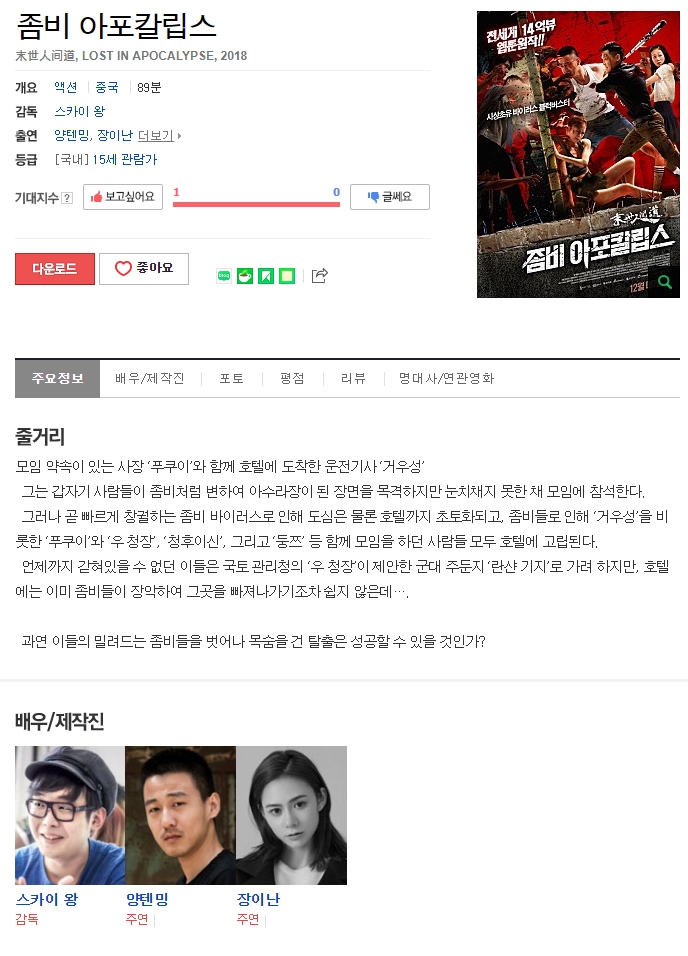Screen dimensions: 688x956
Task: Click the red expectation index bar
Action: 256,204
